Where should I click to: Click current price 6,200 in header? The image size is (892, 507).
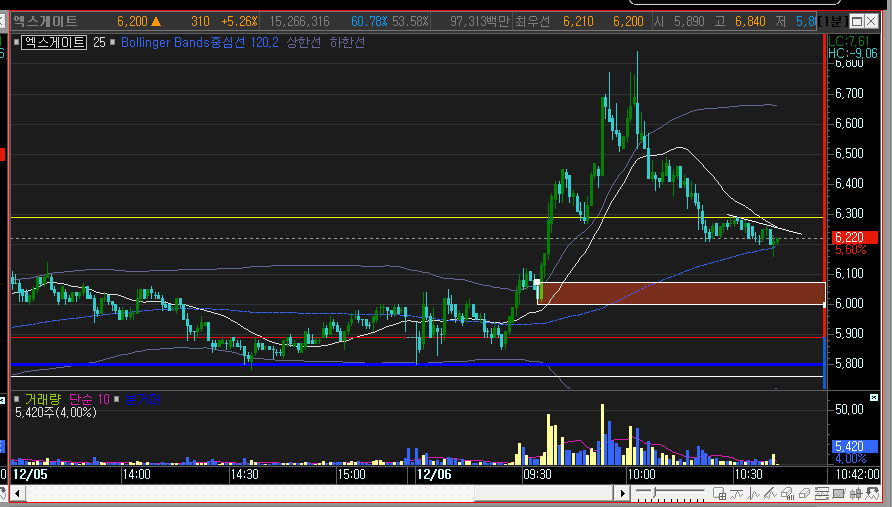click(x=133, y=22)
